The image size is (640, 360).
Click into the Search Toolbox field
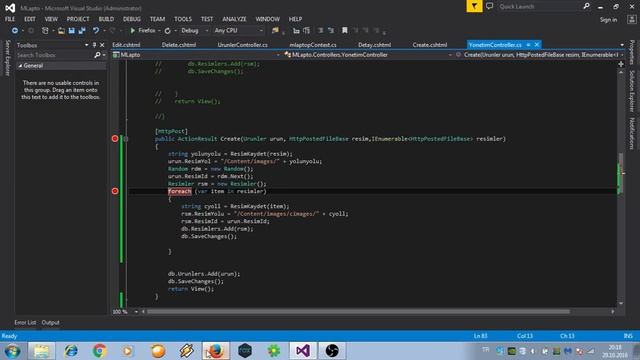pyautogui.click(x=54, y=55)
